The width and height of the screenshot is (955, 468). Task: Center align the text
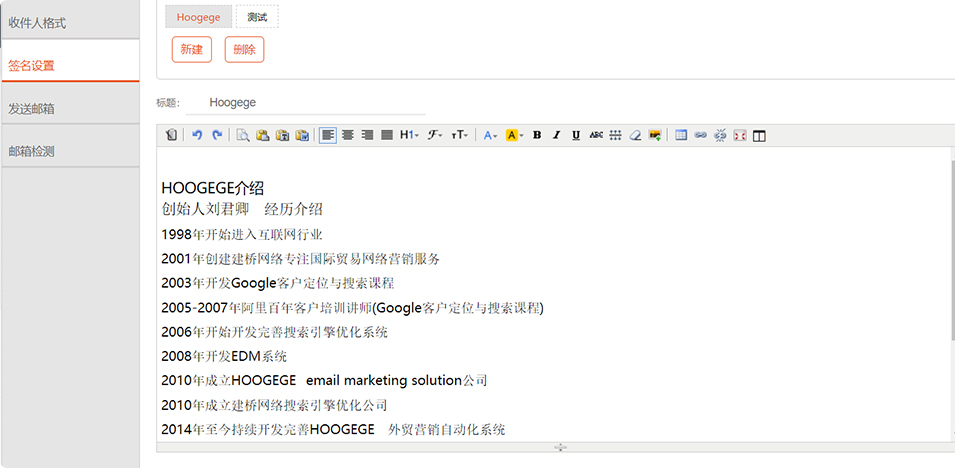point(347,135)
